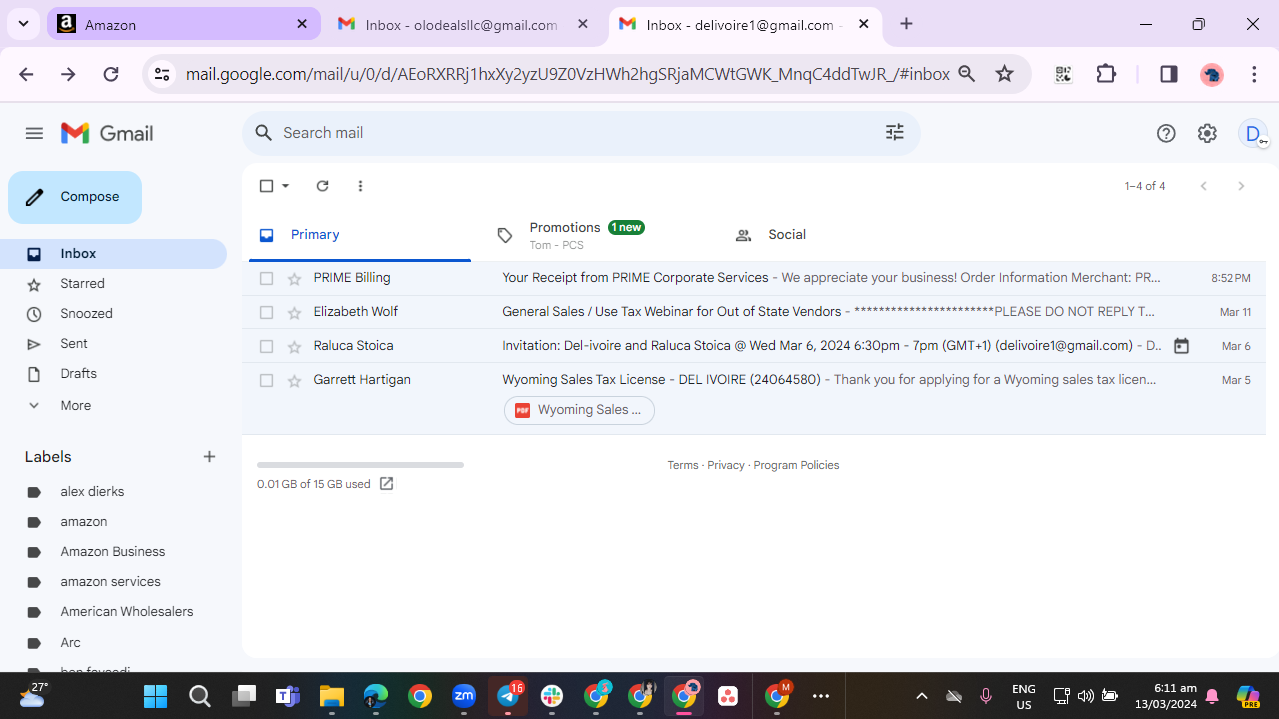Open the Gmail main menu hamburger icon
Viewport: 1279px width, 719px height.
click(x=34, y=133)
